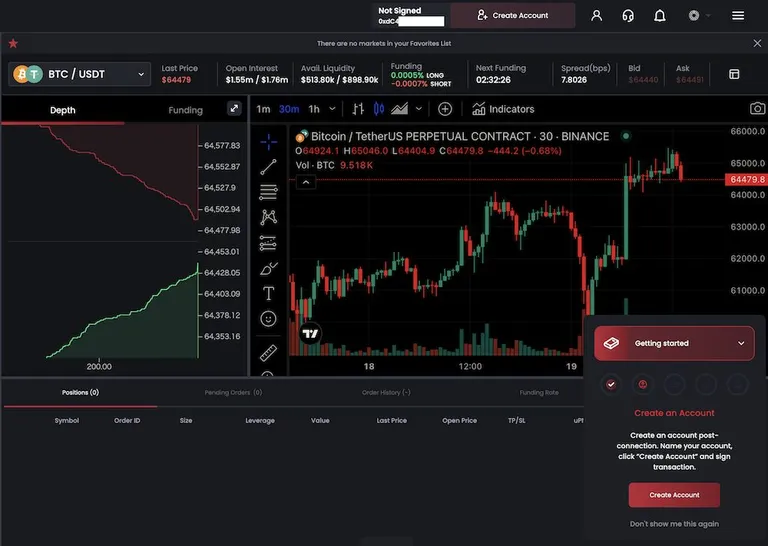Open the network dropdown arrow in header
768x546 pixels.
click(x=708, y=16)
